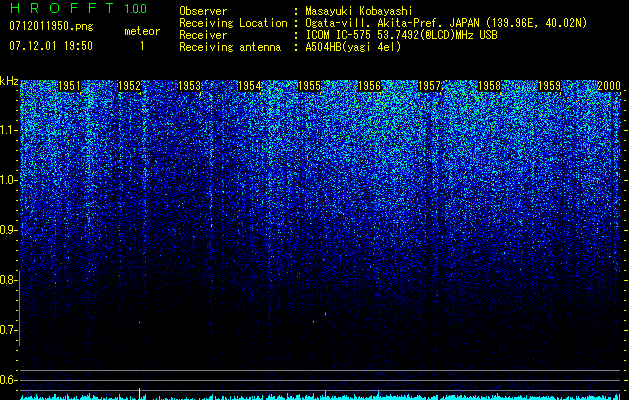
Task: Click the meteor count label
Action: tap(142, 31)
